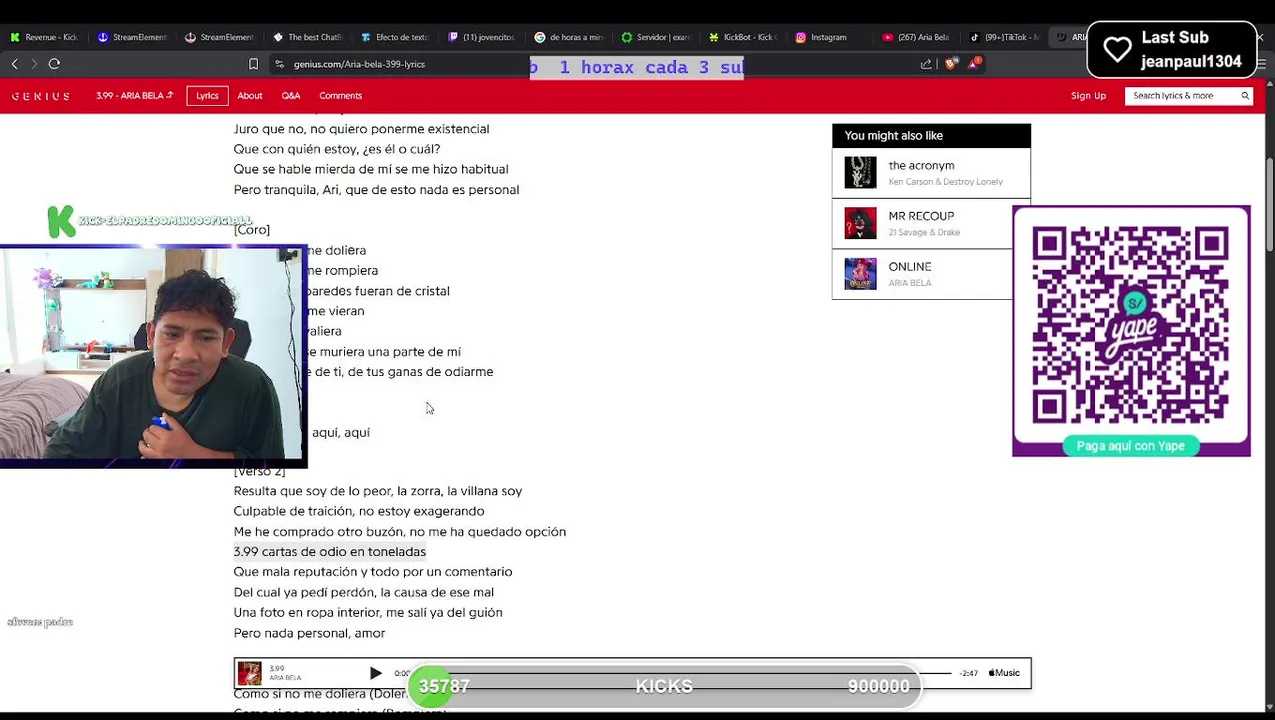The image size is (1275, 720).
Task: Reload the page with the refresh icon
Action: (54, 64)
